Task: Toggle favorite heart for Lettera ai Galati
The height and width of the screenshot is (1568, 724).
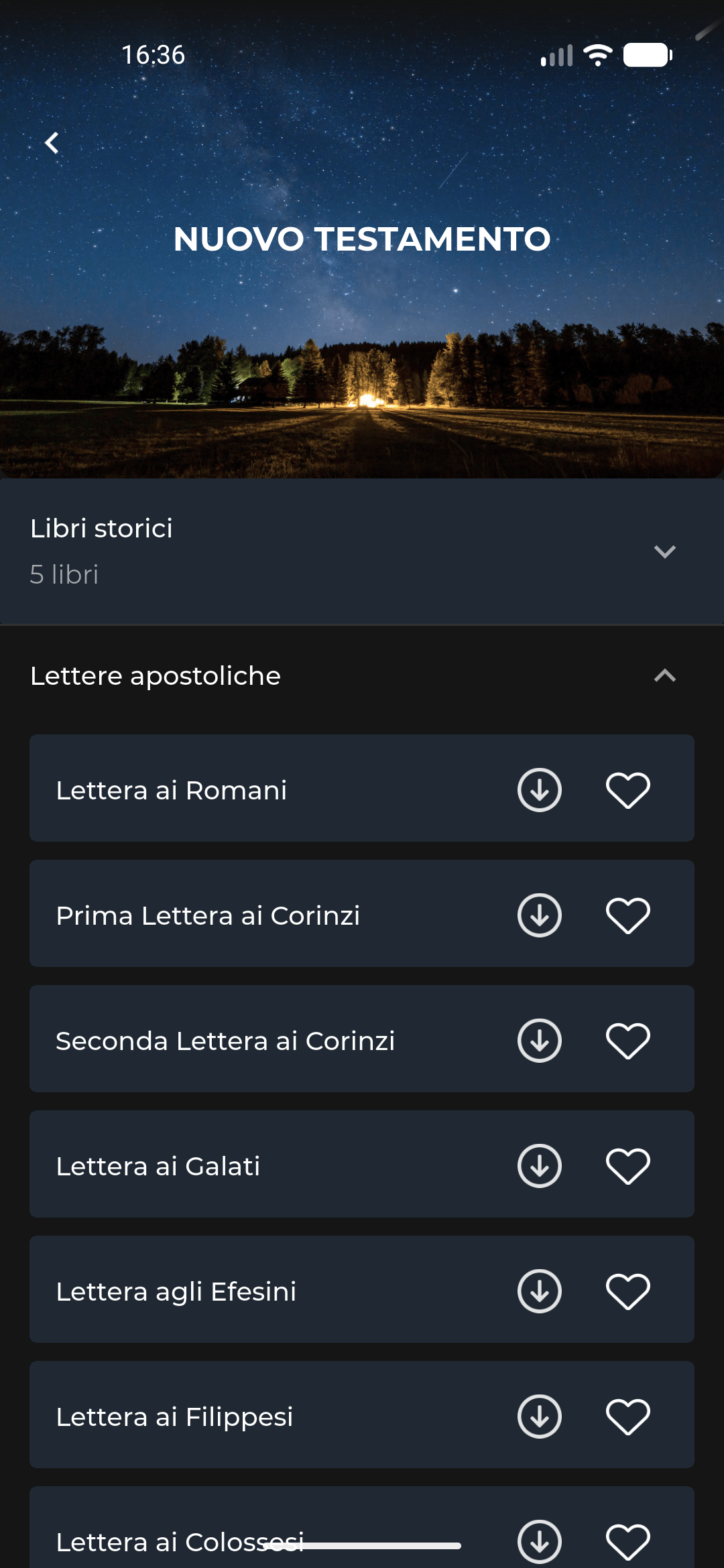Action: coord(627,1166)
